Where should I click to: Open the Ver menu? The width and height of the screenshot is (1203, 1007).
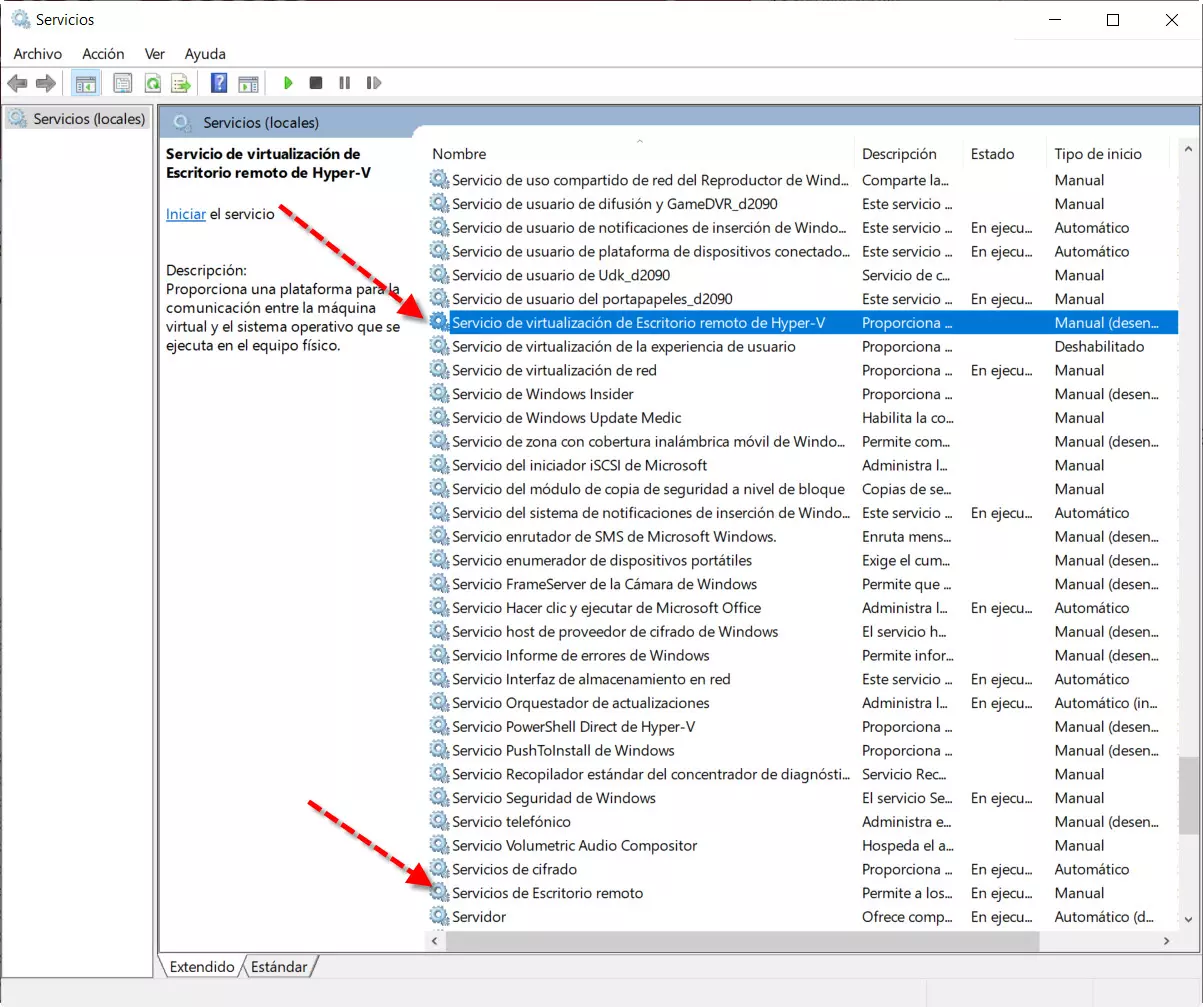click(154, 54)
